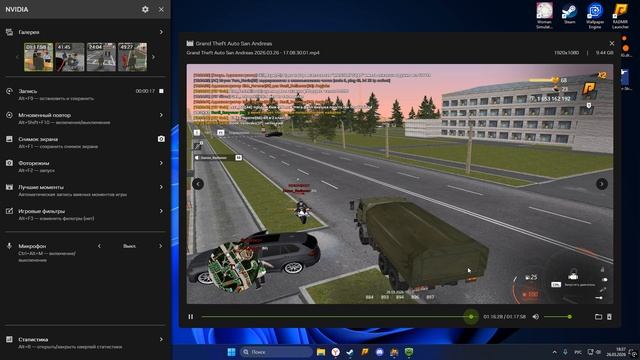Expand Мгновенный повтор options chevron
640x360 pixels.
(161, 115)
